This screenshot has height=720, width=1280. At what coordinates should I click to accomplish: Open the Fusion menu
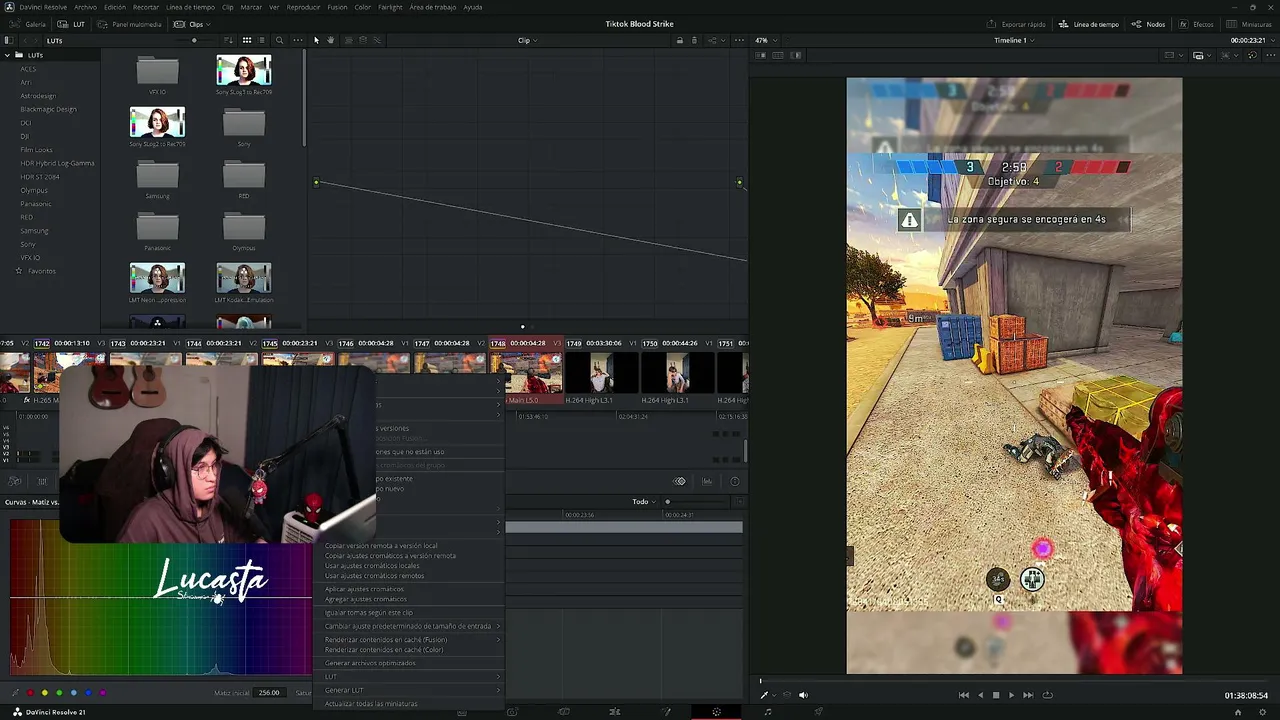coord(337,7)
